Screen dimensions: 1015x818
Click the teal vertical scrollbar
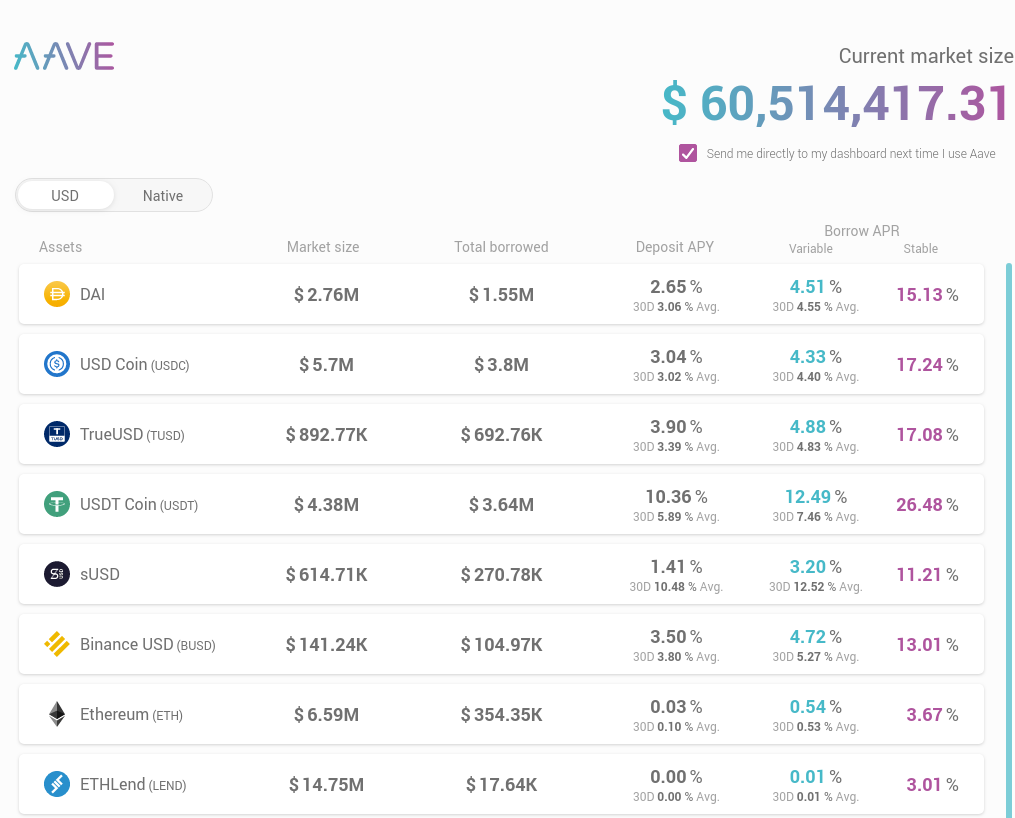pos(1009,540)
